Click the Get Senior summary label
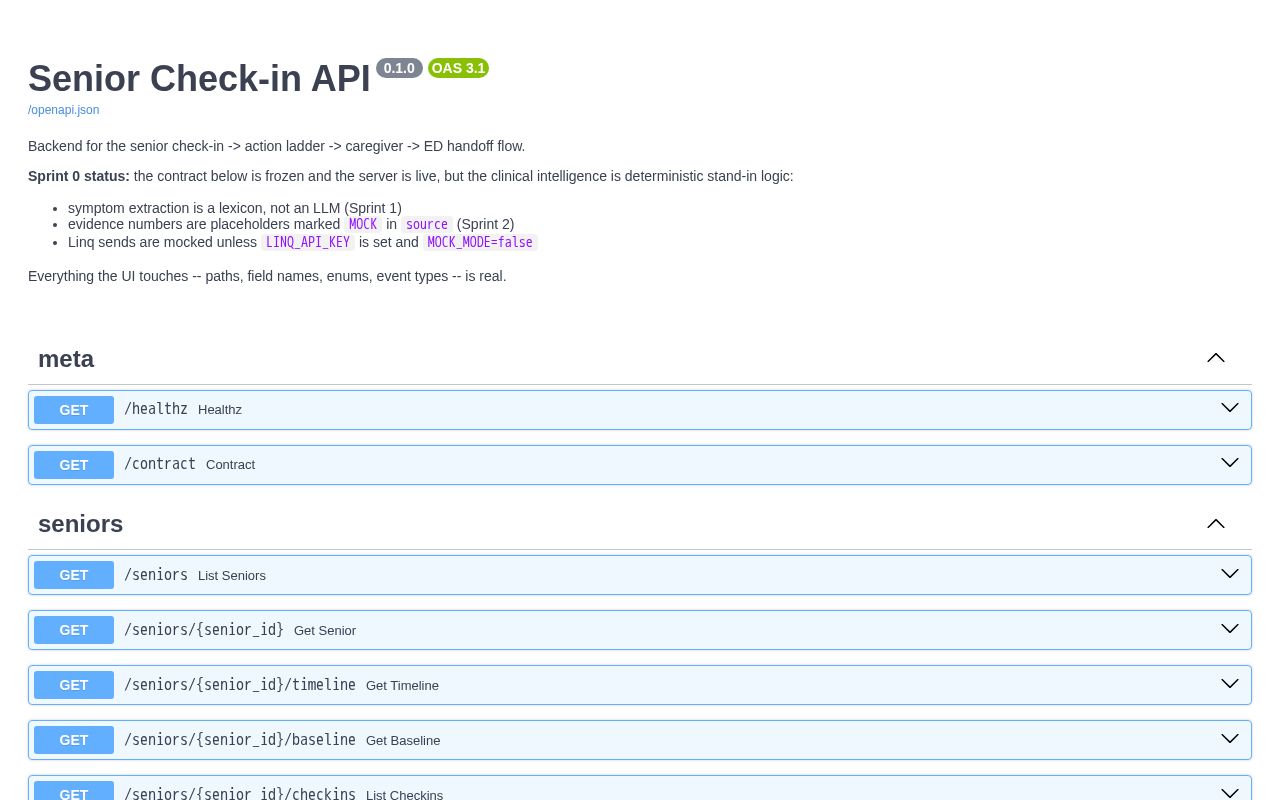The image size is (1280, 800). tap(325, 631)
